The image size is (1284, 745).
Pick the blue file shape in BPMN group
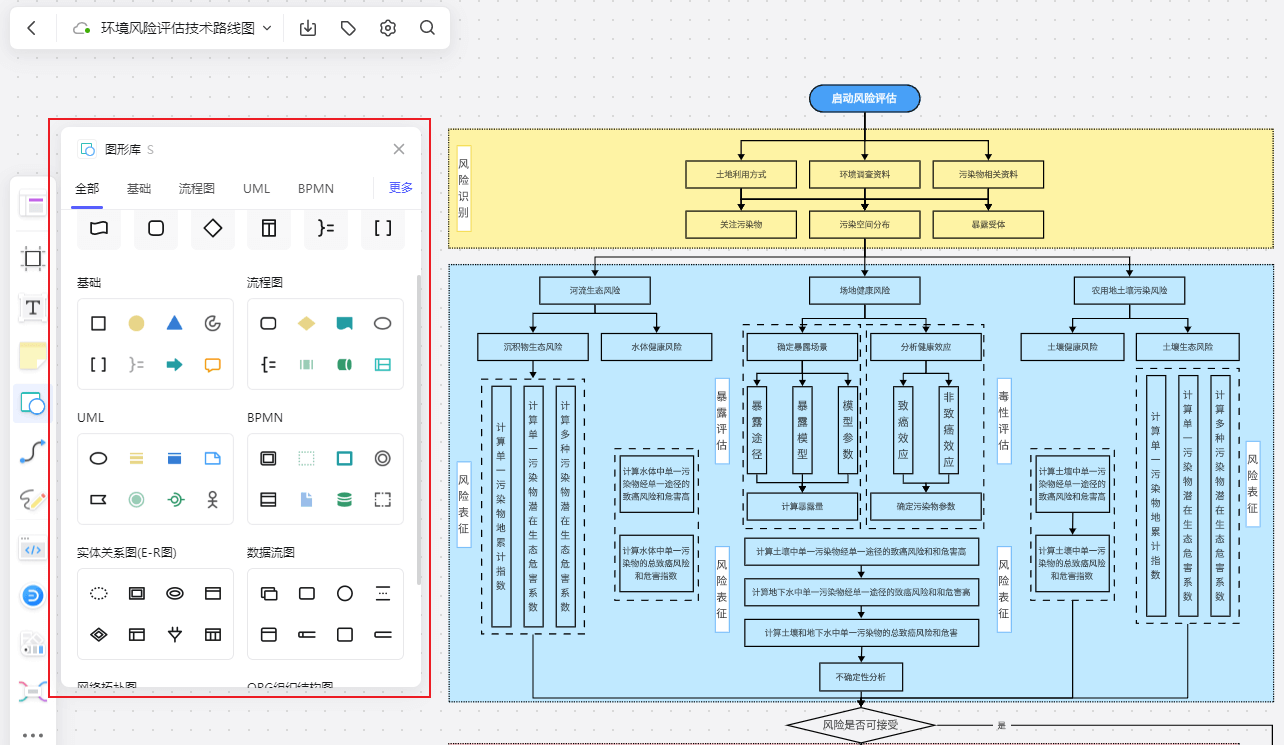(x=306, y=499)
